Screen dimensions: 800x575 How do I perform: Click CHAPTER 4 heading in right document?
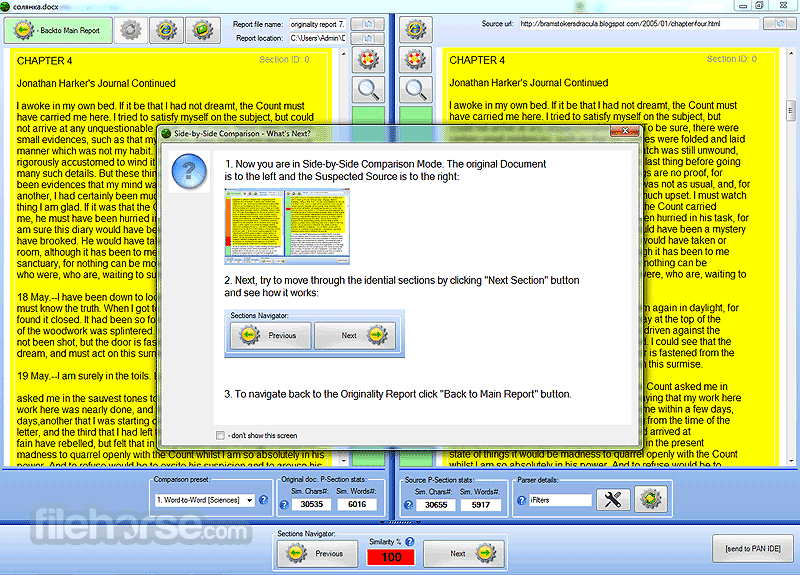[x=477, y=60]
